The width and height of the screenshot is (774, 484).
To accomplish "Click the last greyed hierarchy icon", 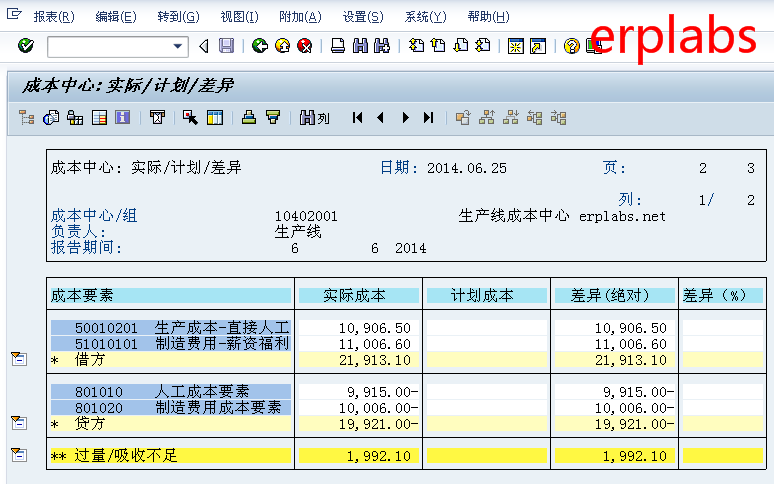I will tap(558, 117).
